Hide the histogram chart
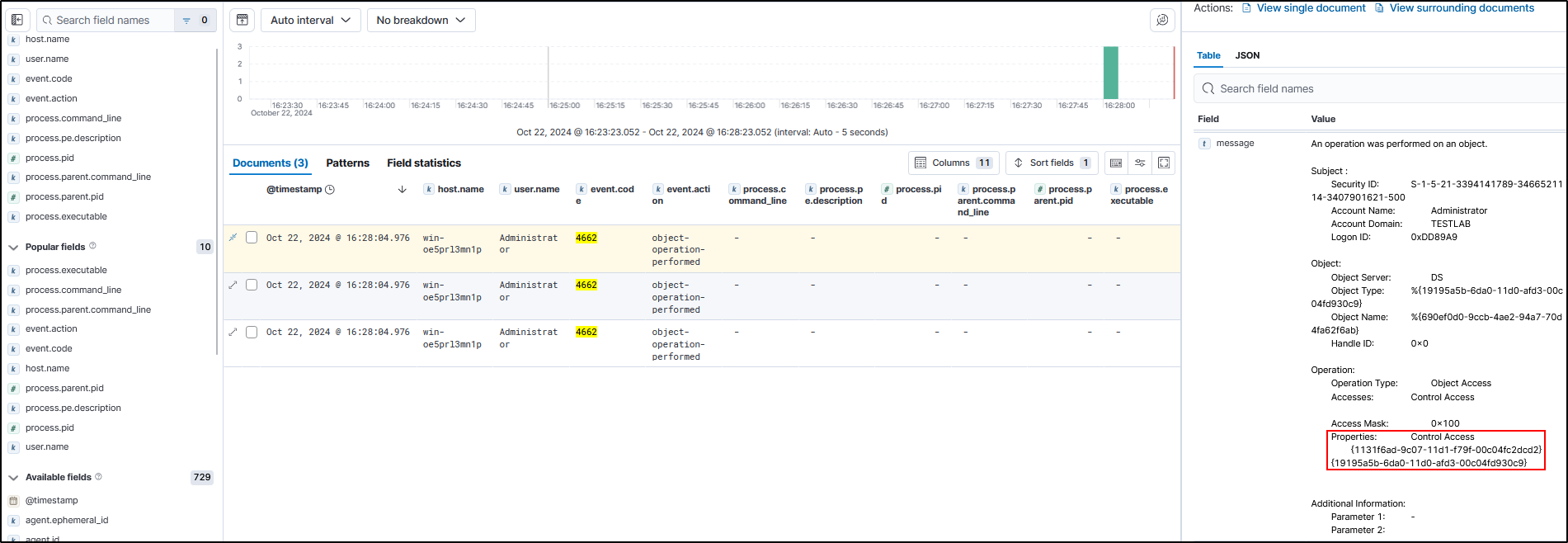 click(242, 20)
